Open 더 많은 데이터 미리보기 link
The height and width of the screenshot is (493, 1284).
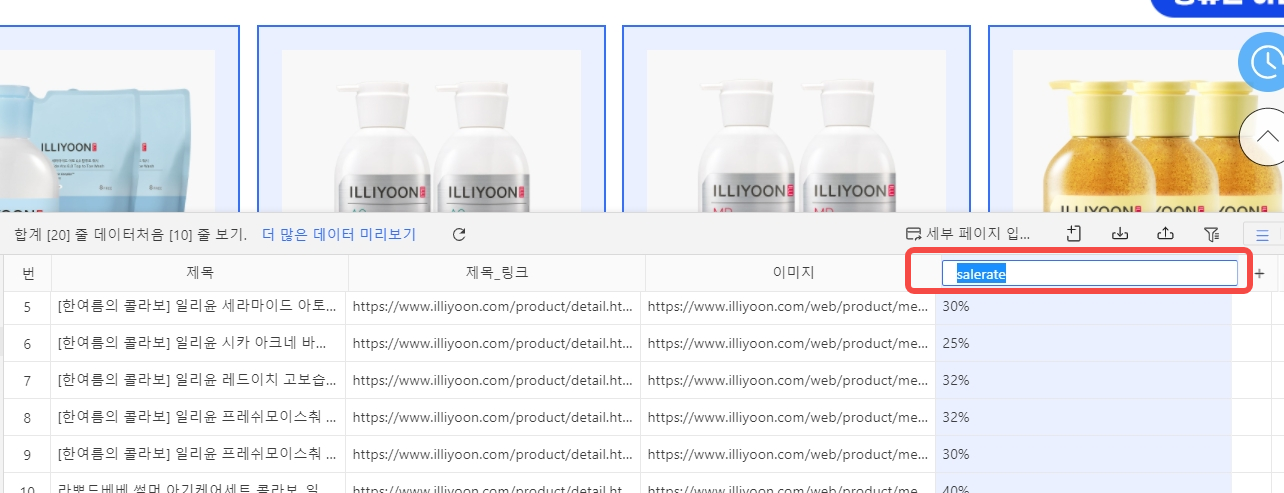click(339, 234)
